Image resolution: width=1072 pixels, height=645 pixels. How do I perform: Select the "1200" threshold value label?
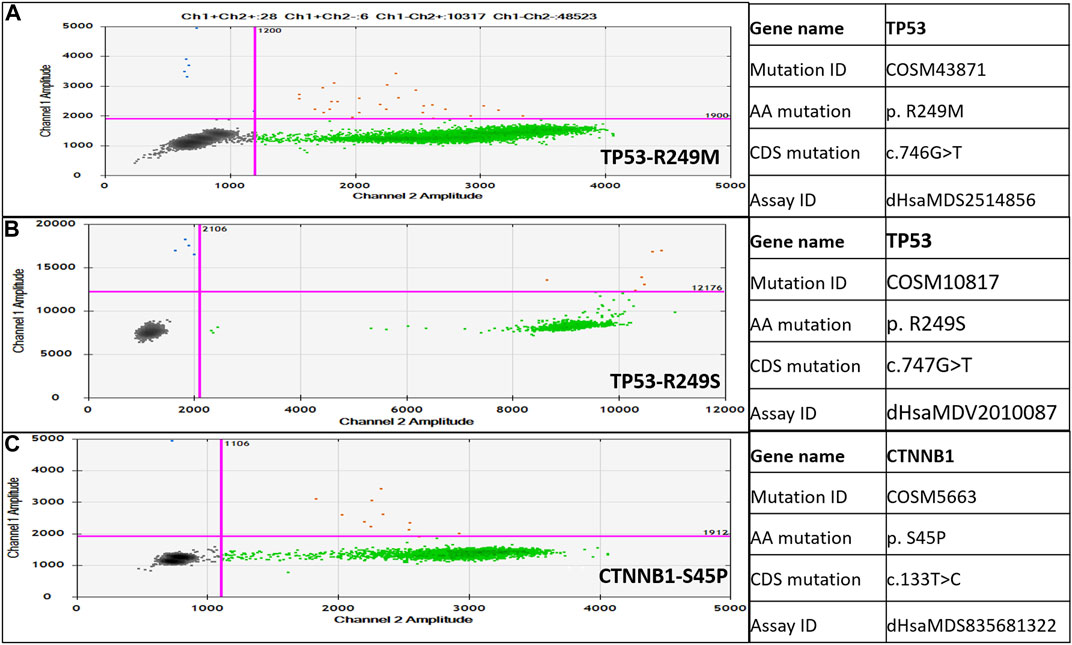268,31
